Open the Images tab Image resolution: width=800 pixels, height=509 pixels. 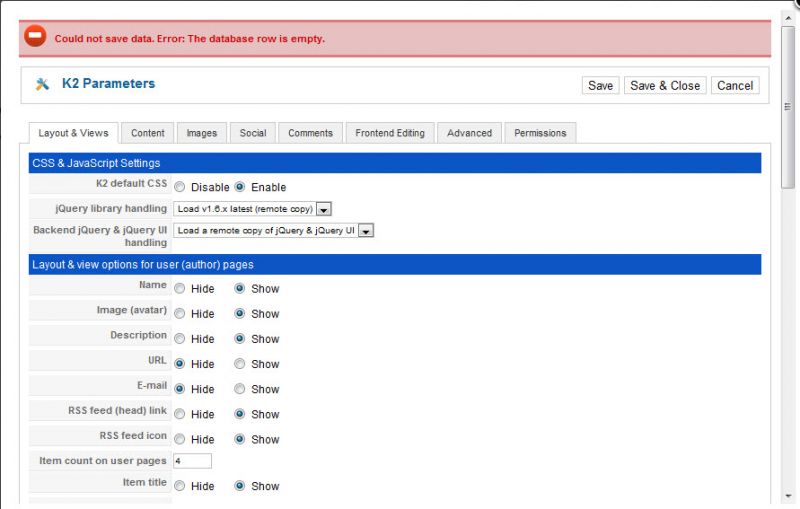tap(202, 133)
